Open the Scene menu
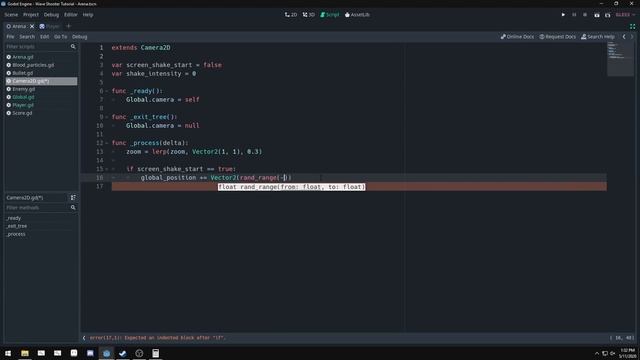Screen dimensions: 640x360 pyautogui.click(x=11, y=15)
